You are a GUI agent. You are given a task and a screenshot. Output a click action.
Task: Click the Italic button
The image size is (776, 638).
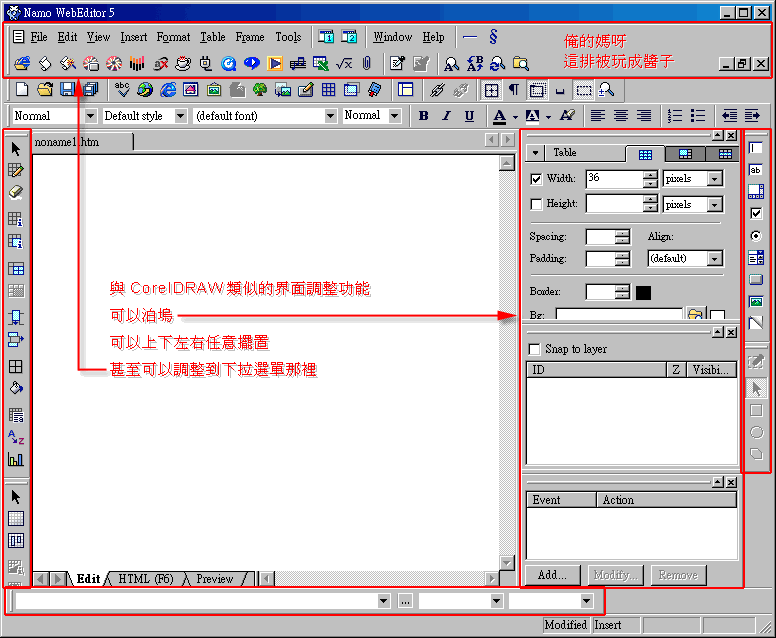[446, 116]
